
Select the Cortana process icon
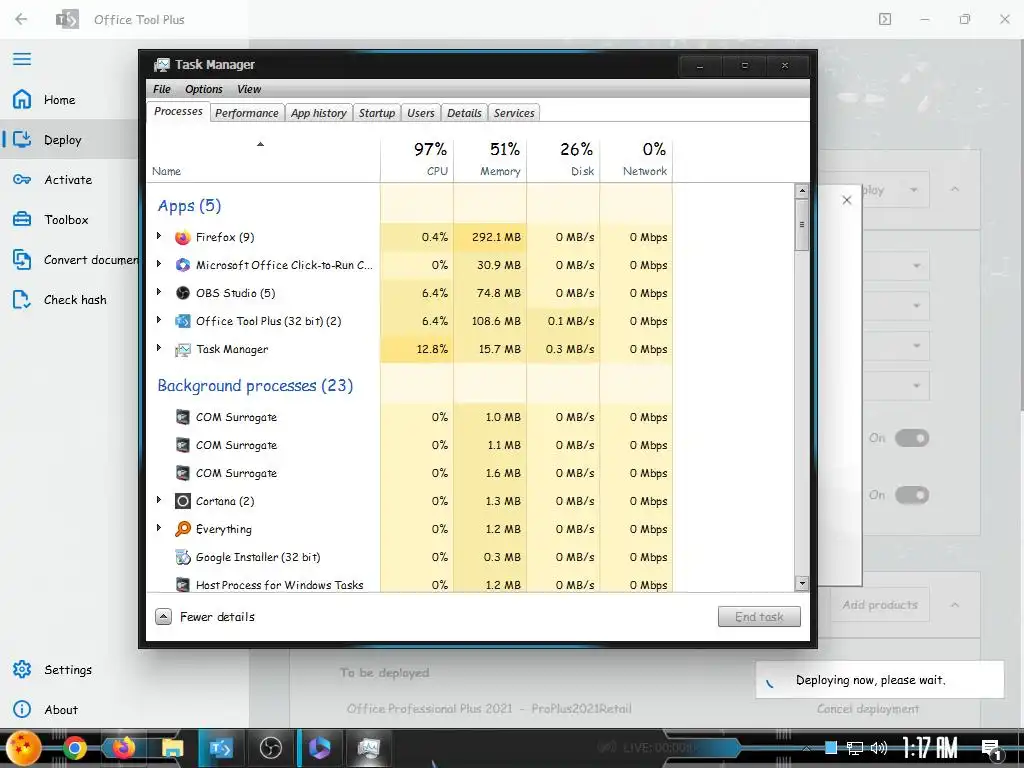pos(182,501)
